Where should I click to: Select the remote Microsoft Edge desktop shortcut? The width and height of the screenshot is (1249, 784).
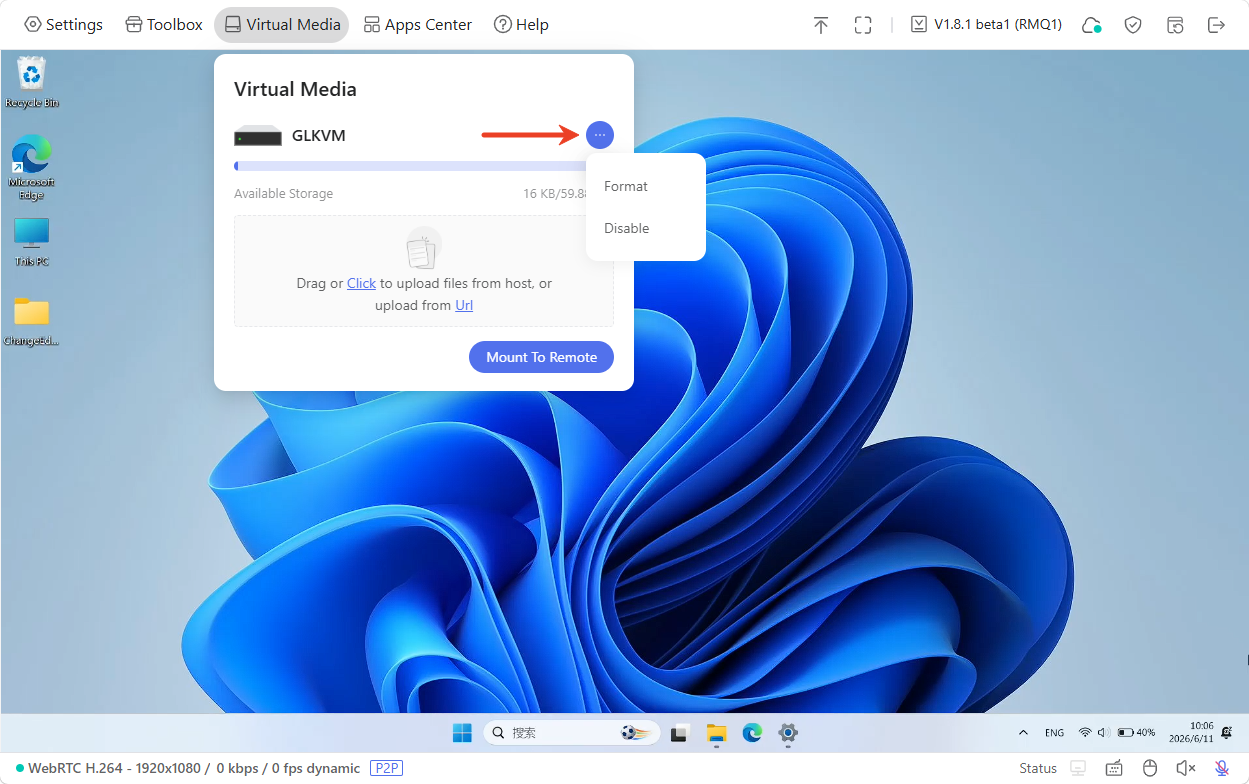tap(32, 167)
